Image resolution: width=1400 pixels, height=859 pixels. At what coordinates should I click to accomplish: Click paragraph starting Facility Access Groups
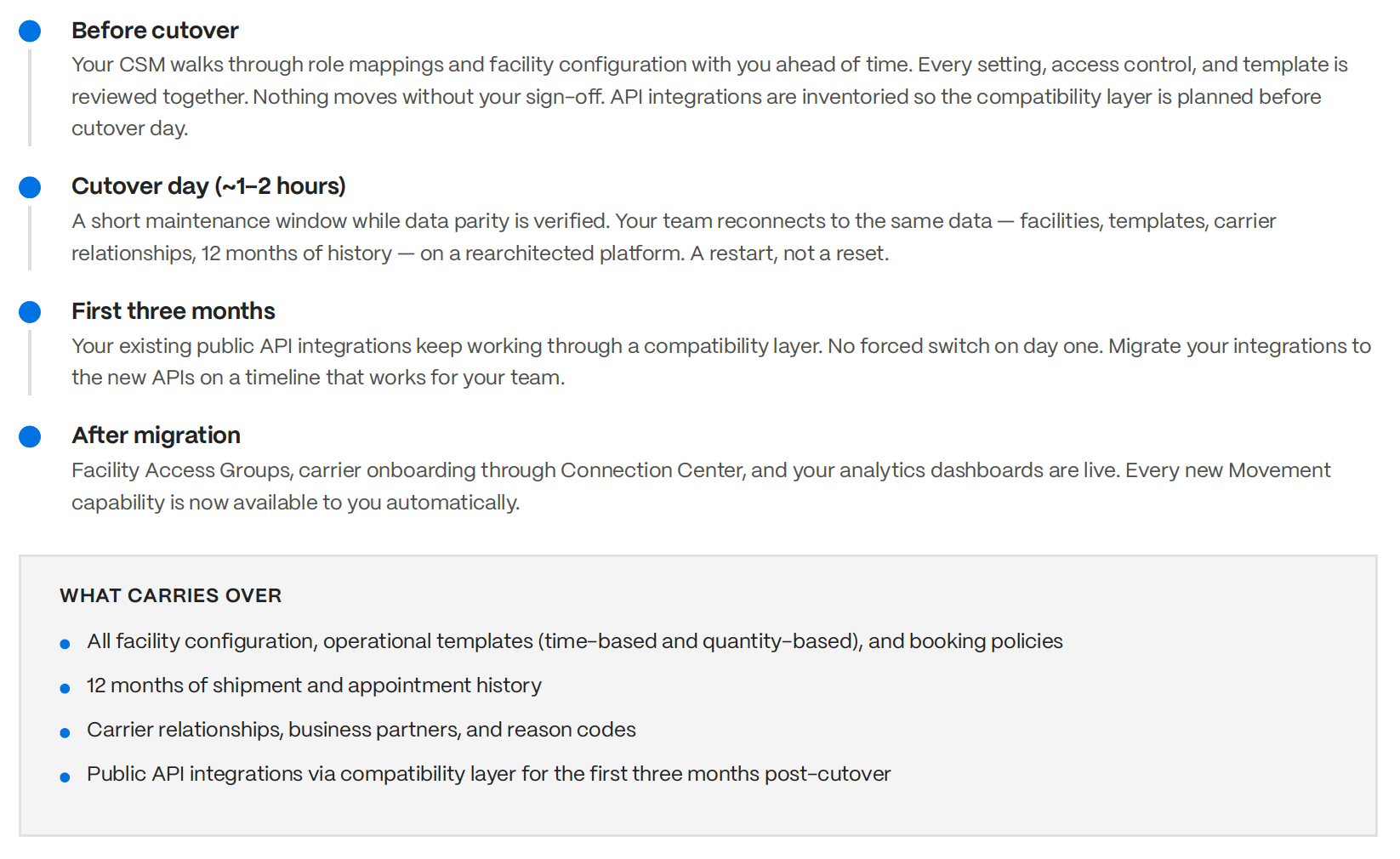[x=701, y=486]
